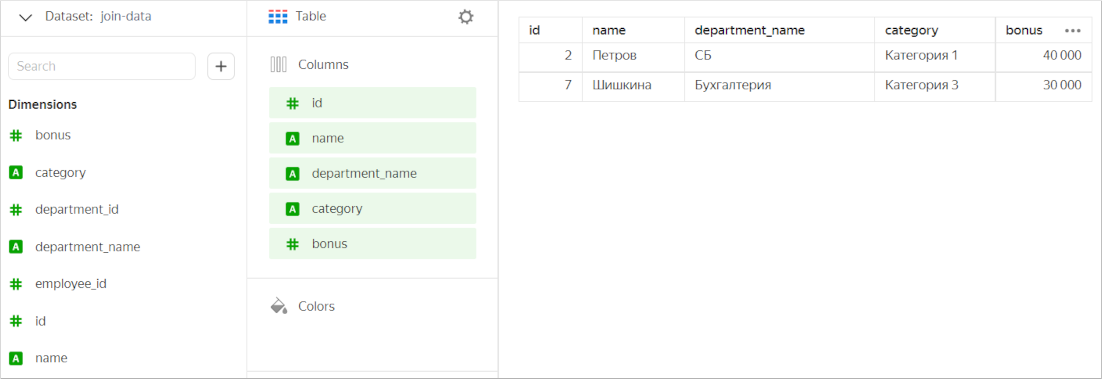Click the hash icon of bonus dimension

click(x=16, y=136)
